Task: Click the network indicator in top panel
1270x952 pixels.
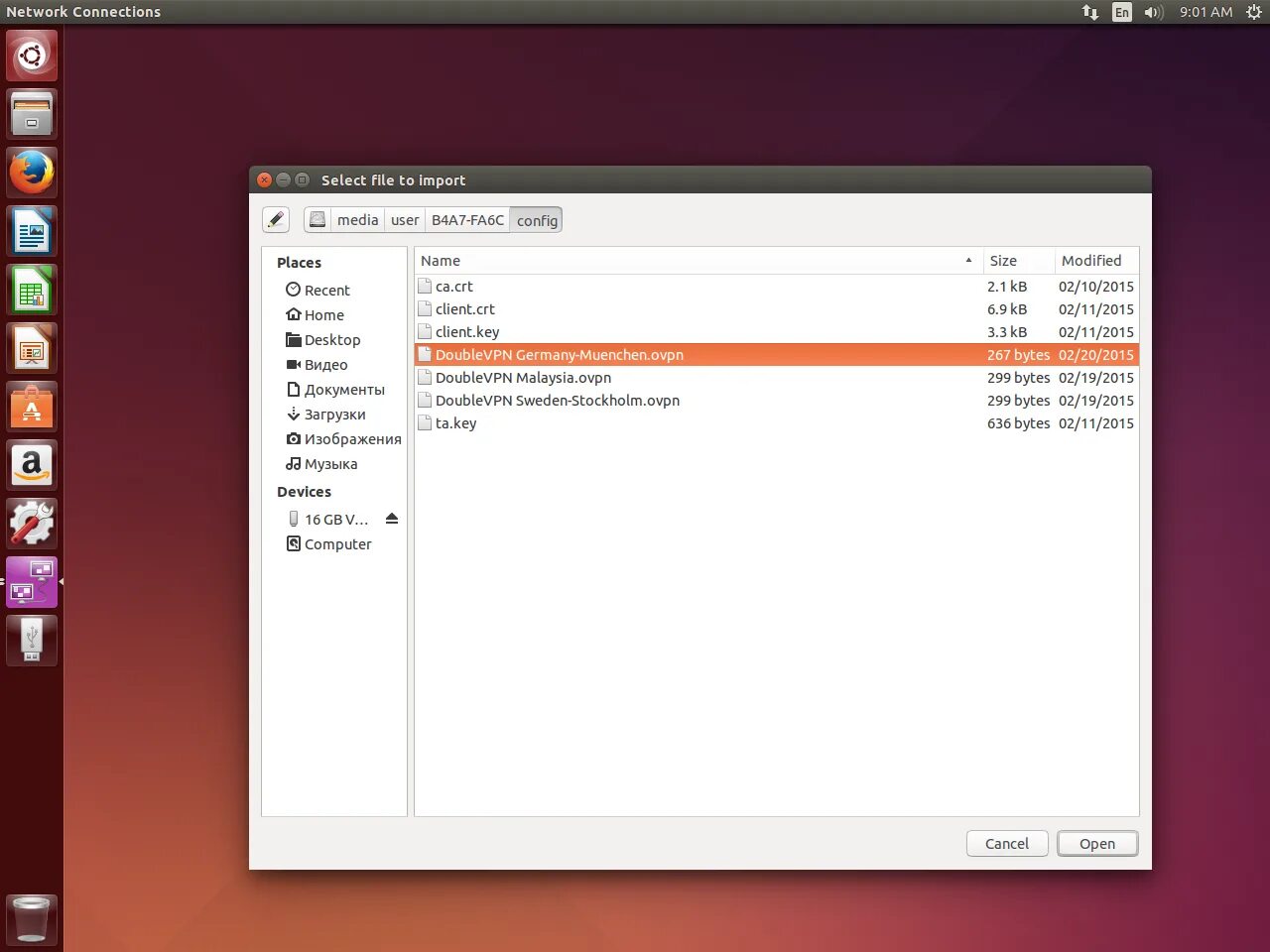Action: (1090, 12)
